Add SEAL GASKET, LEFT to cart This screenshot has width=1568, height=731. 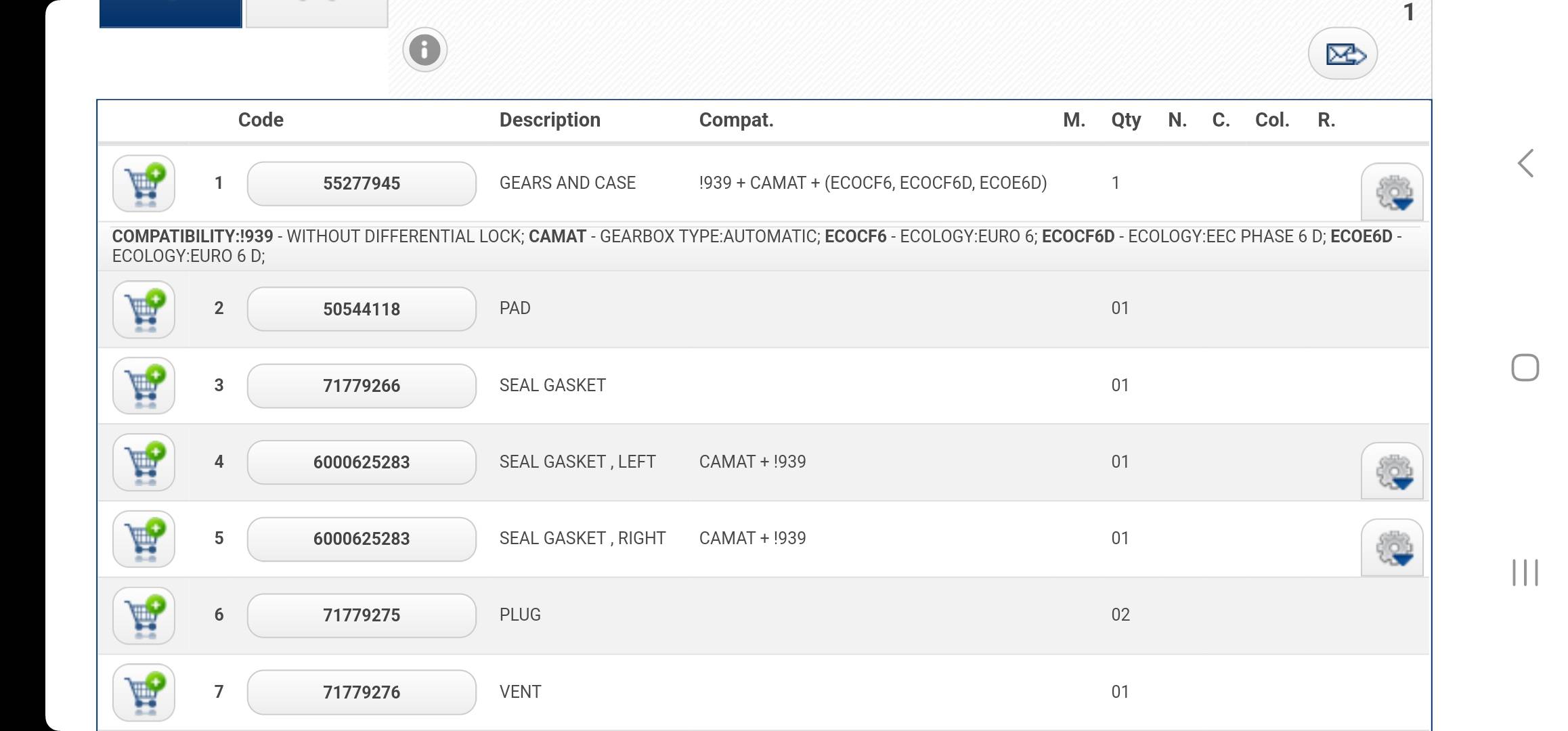coord(144,462)
